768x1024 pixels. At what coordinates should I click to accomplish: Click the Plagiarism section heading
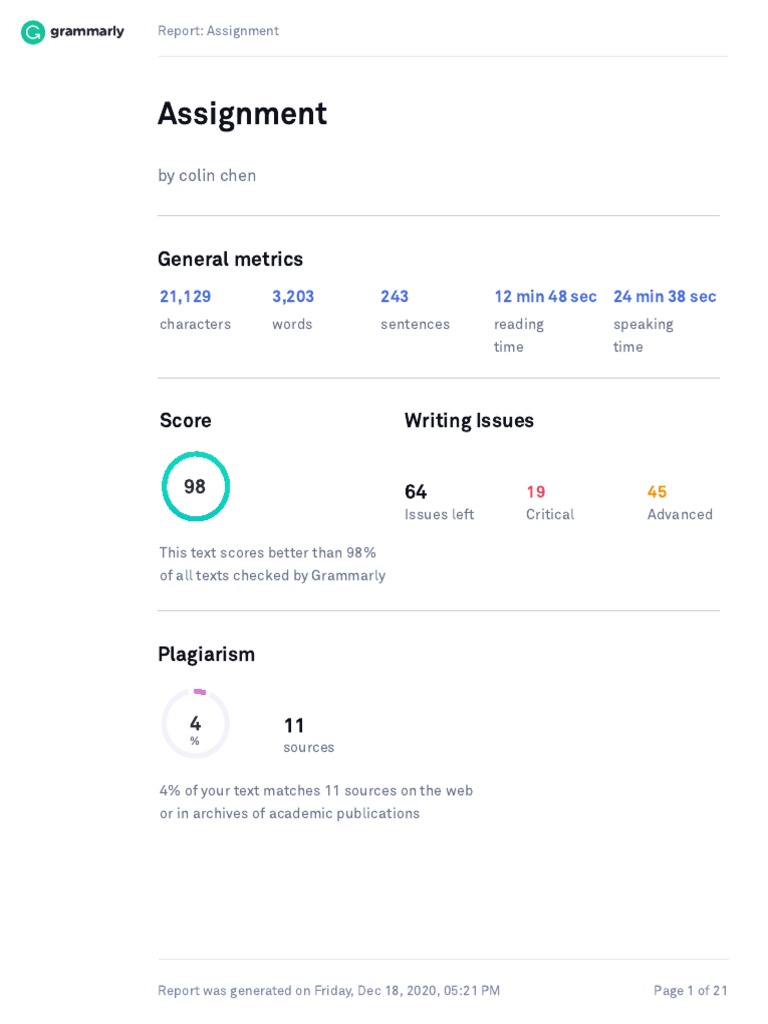point(206,655)
